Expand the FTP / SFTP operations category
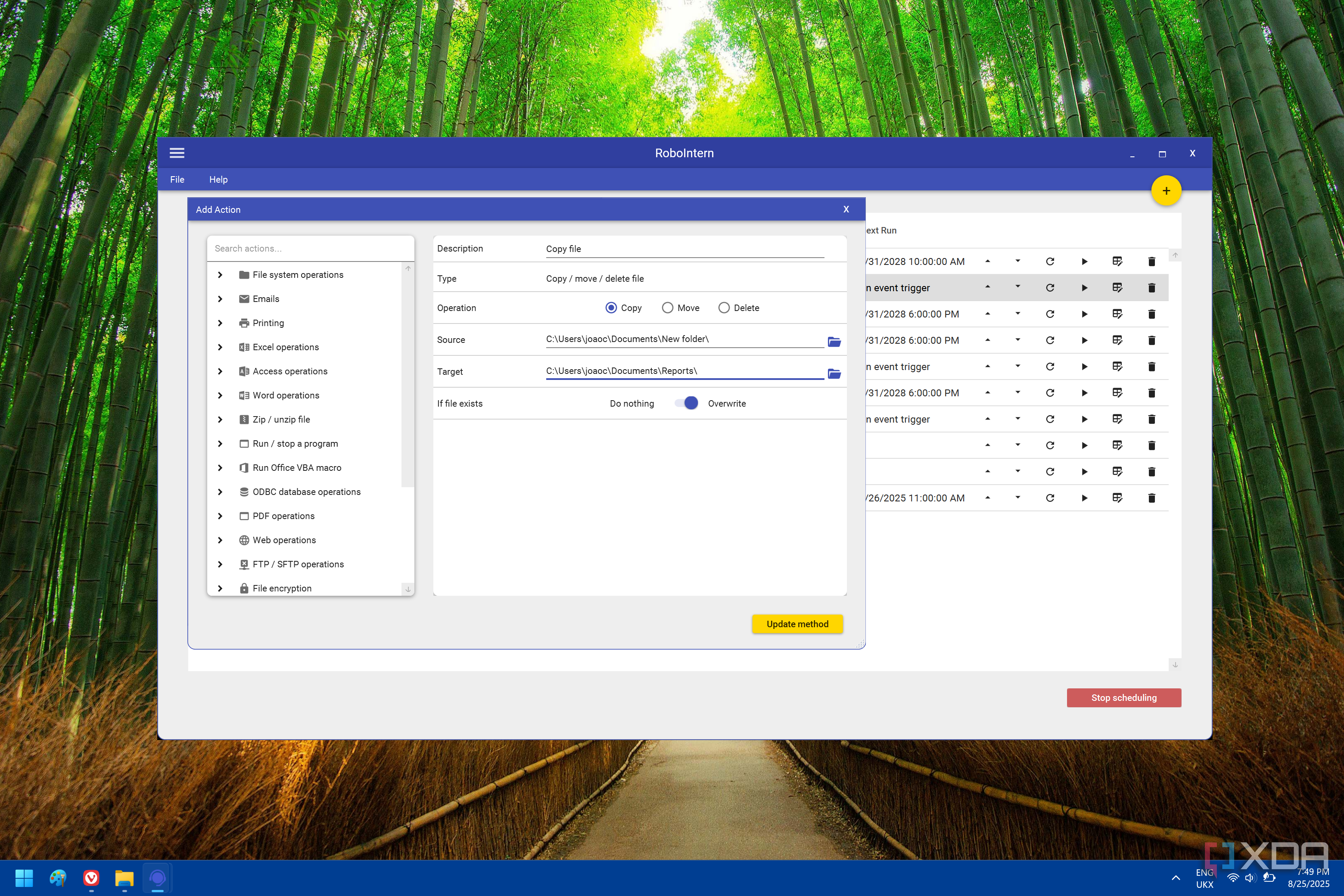 (220, 564)
